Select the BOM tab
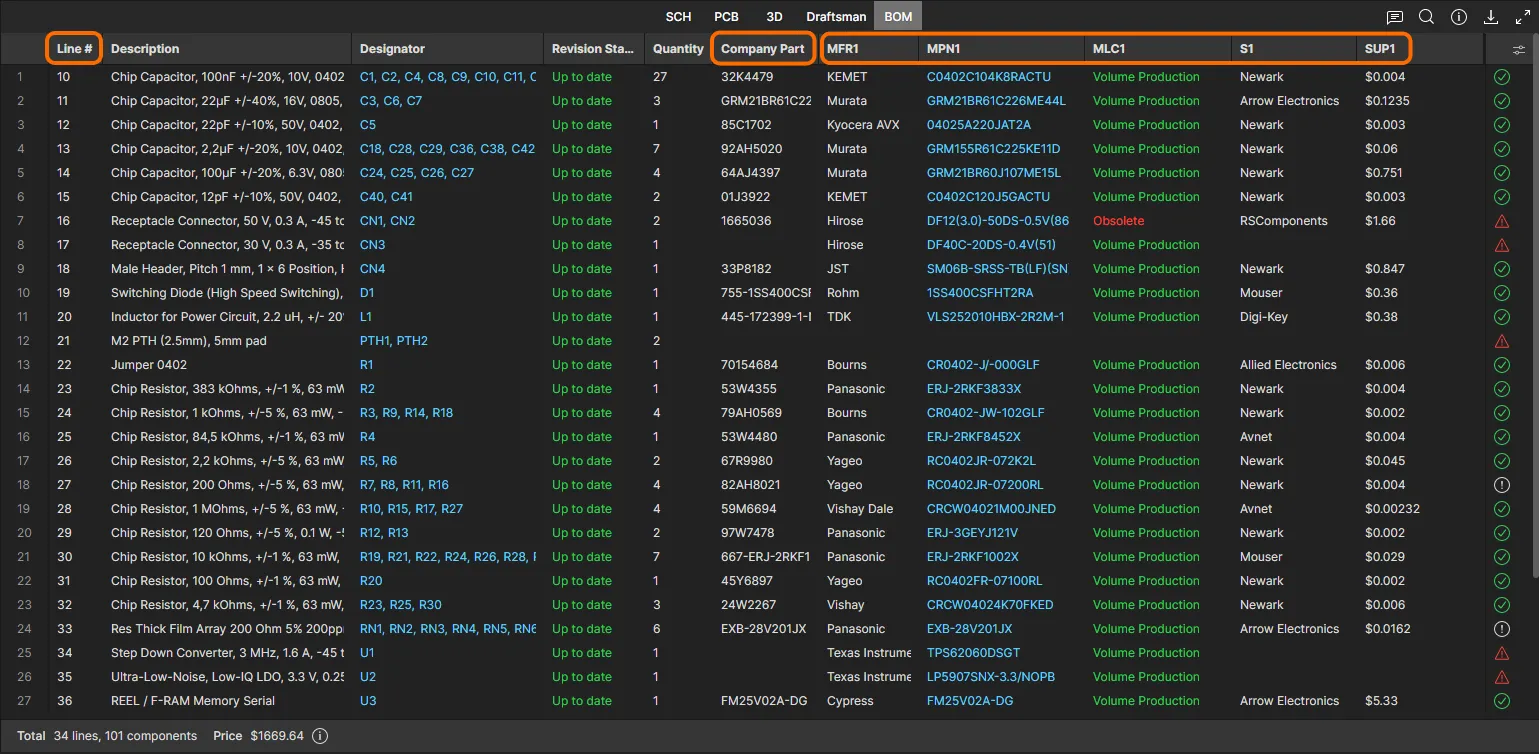The width and height of the screenshot is (1539, 754). coord(898,17)
